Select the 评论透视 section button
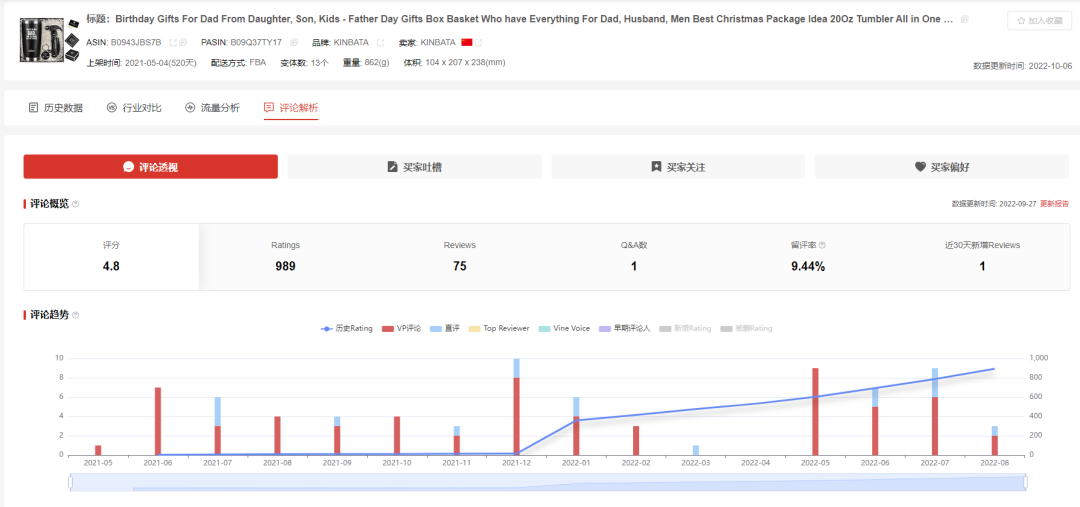This screenshot has width=1080, height=507. (x=151, y=167)
